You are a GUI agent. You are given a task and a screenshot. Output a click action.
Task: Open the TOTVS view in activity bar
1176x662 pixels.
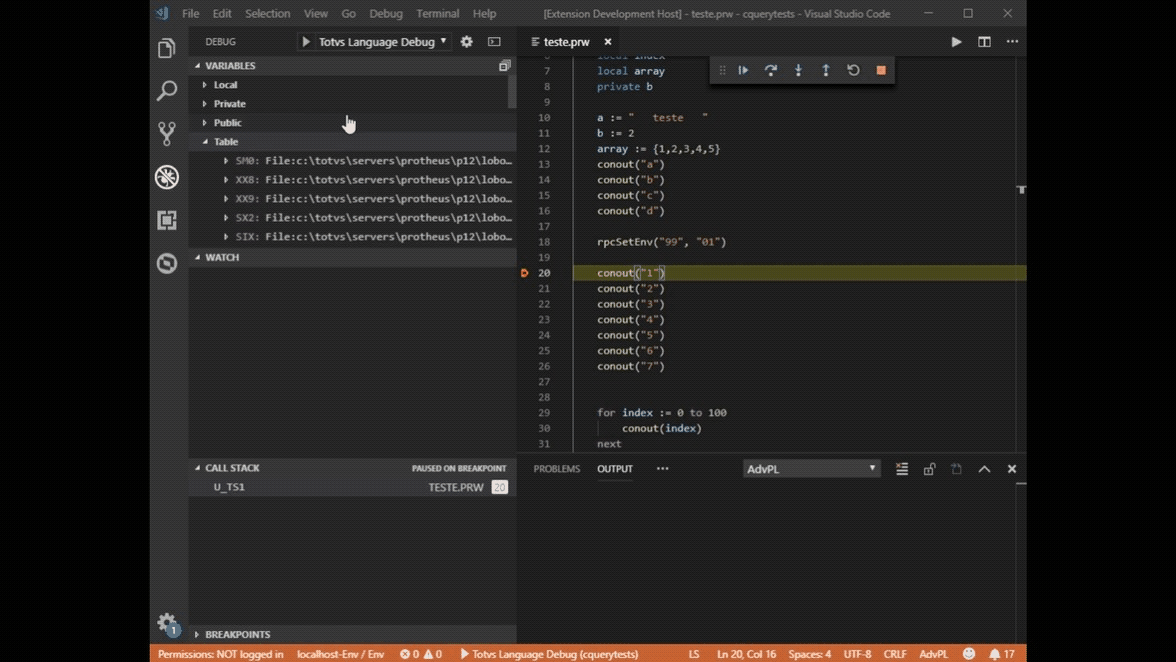[x=166, y=263]
